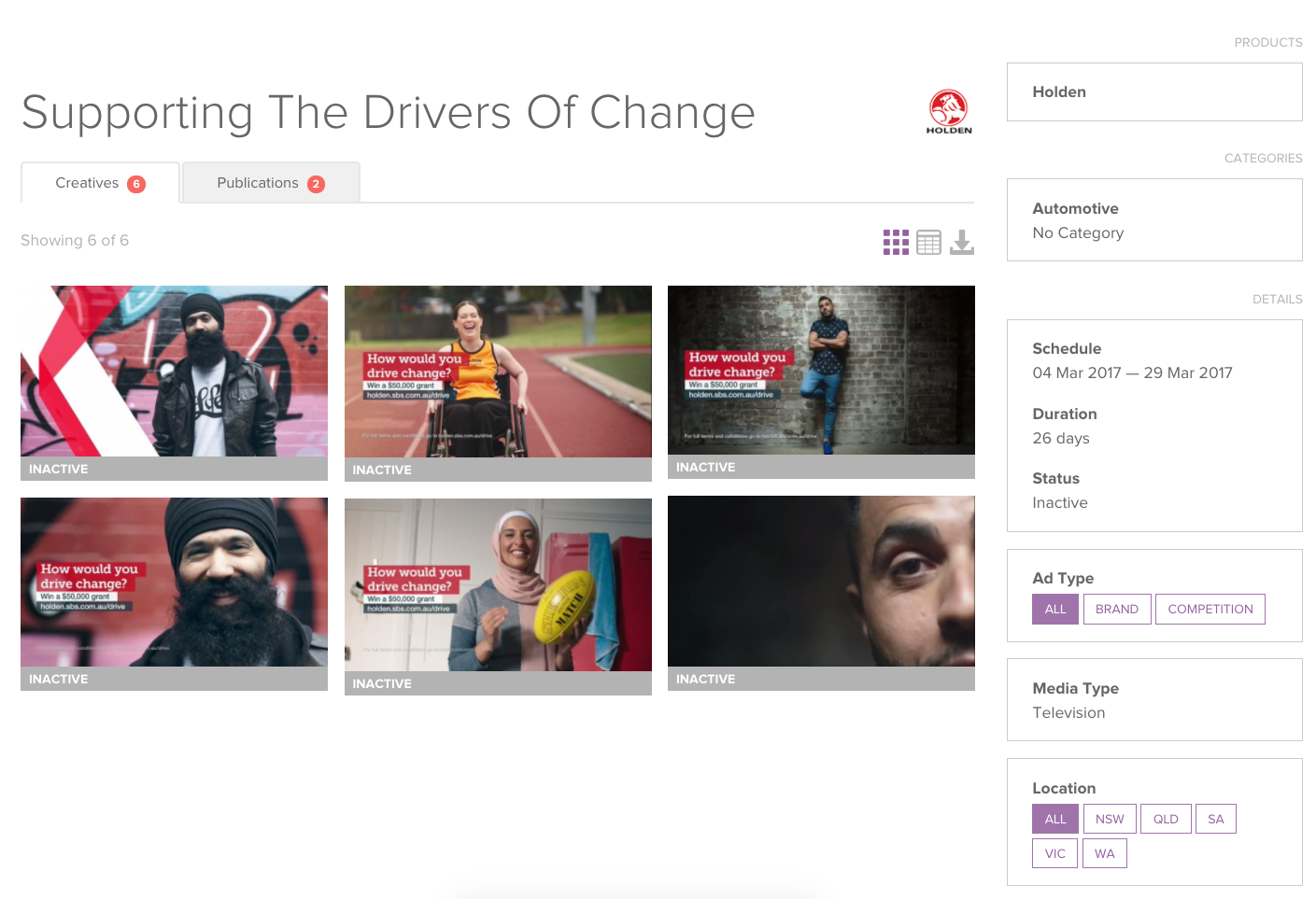This screenshot has height=899, width=1316.
Task: Filter Ad Type by BRAND
Action: (1117, 609)
